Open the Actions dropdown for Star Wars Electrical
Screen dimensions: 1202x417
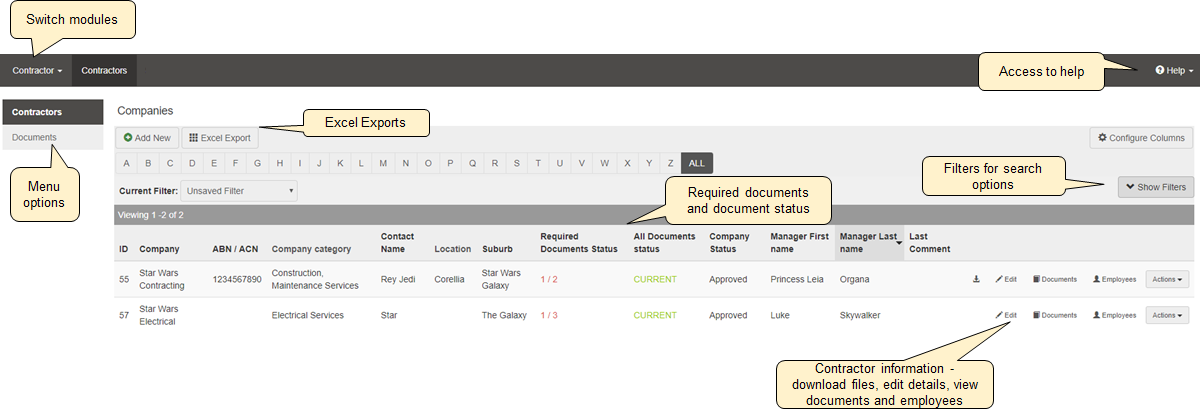1167,315
